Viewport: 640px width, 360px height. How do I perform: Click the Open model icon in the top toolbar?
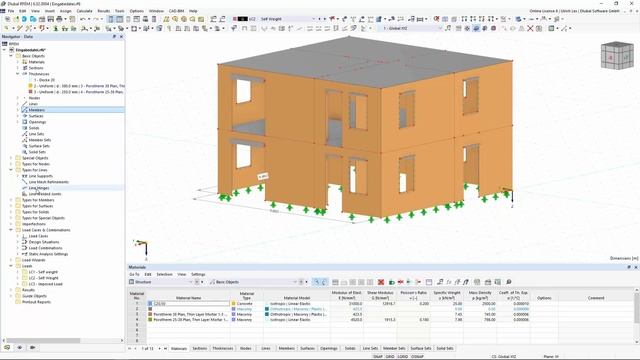pyautogui.click(x=16, y=19)
